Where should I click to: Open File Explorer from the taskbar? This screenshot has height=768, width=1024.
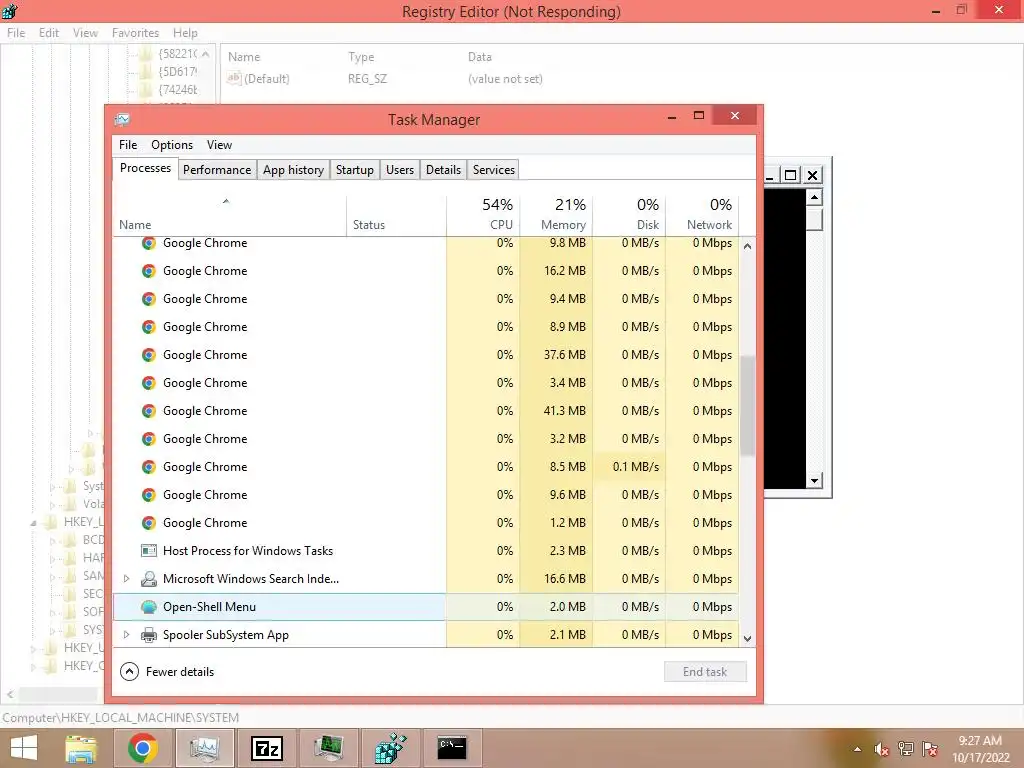coord(82,748)
